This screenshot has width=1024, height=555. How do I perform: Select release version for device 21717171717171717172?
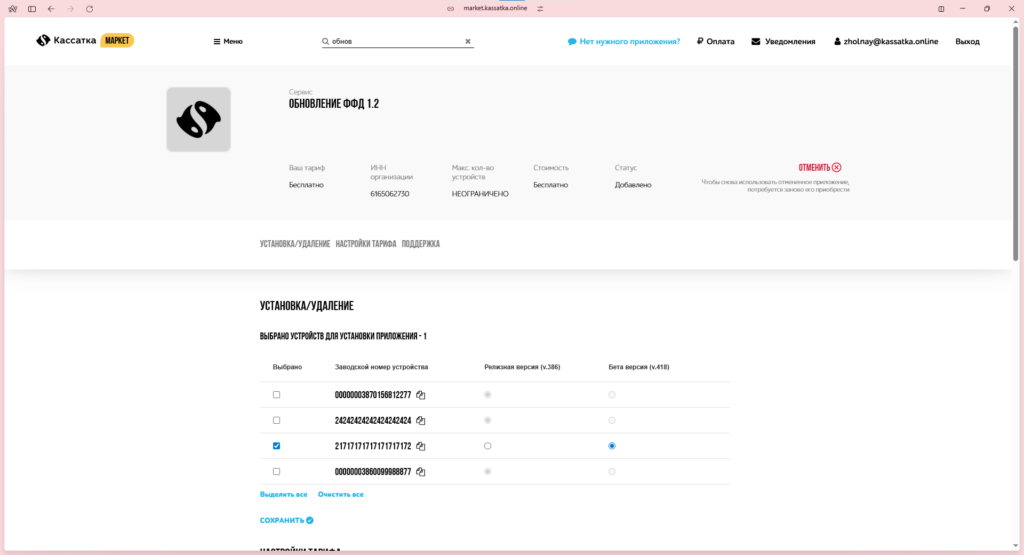click(487, 446)
